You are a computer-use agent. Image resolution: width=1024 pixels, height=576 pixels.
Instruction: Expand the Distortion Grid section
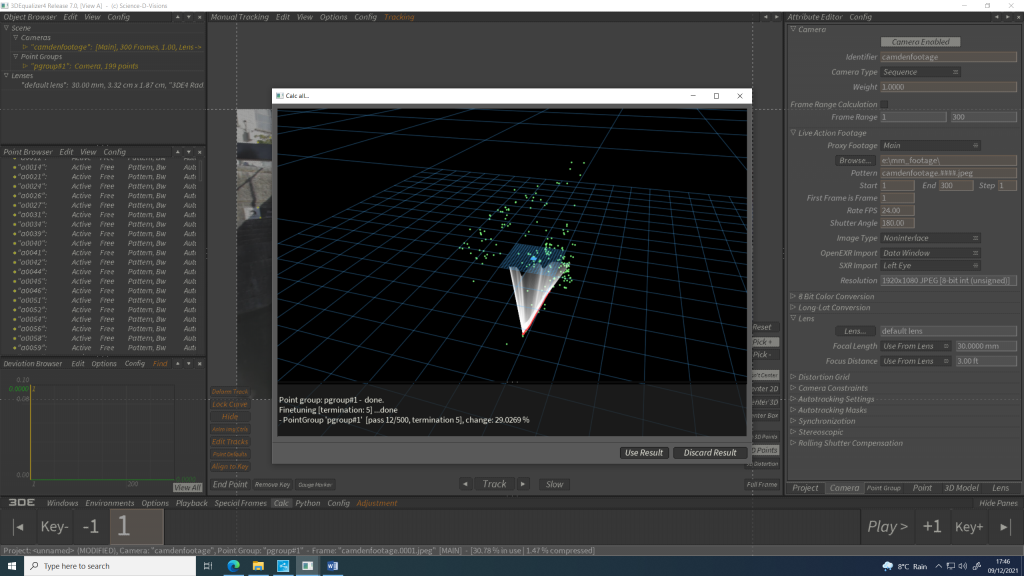793,377
